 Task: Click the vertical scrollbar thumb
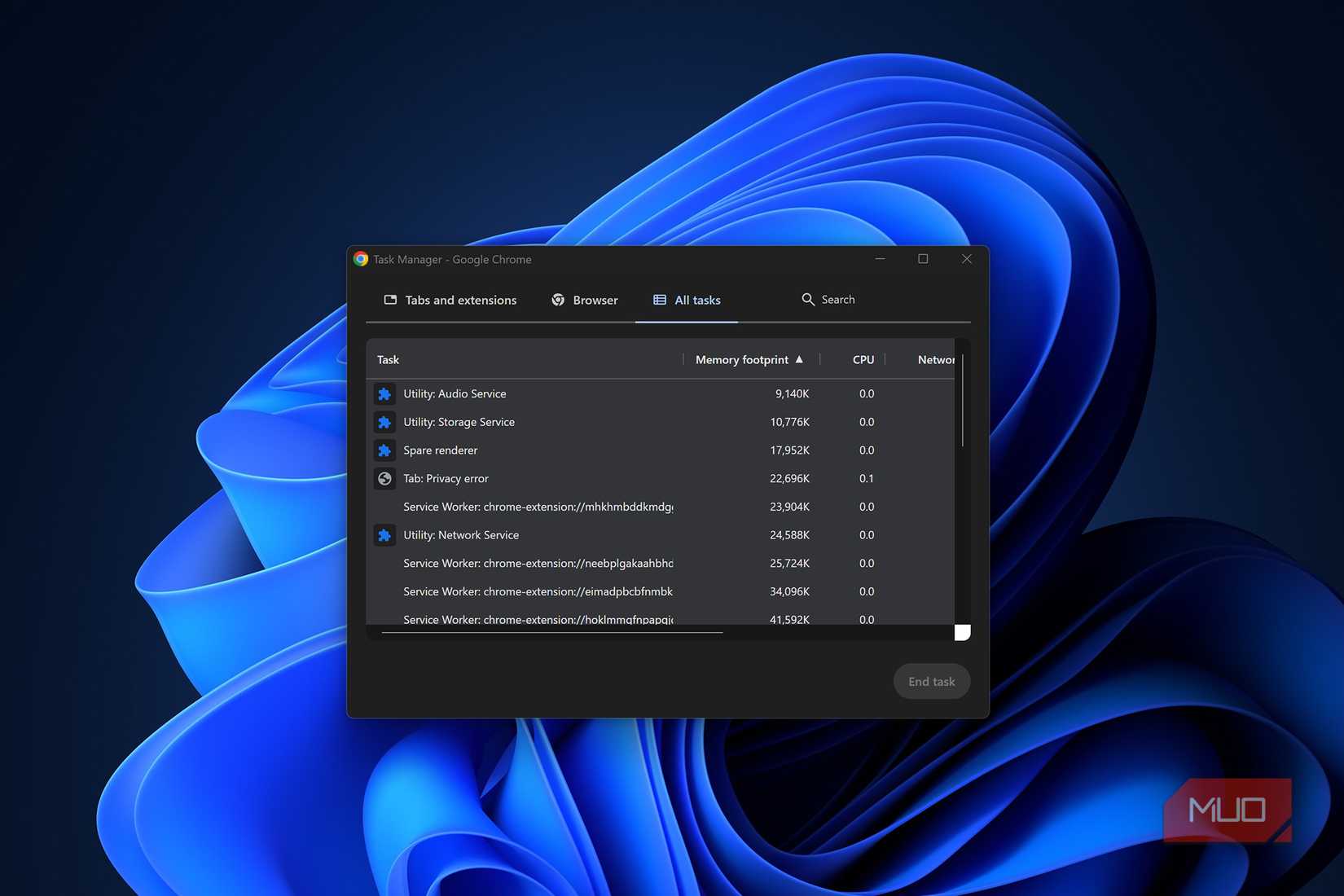coord(963,401)
